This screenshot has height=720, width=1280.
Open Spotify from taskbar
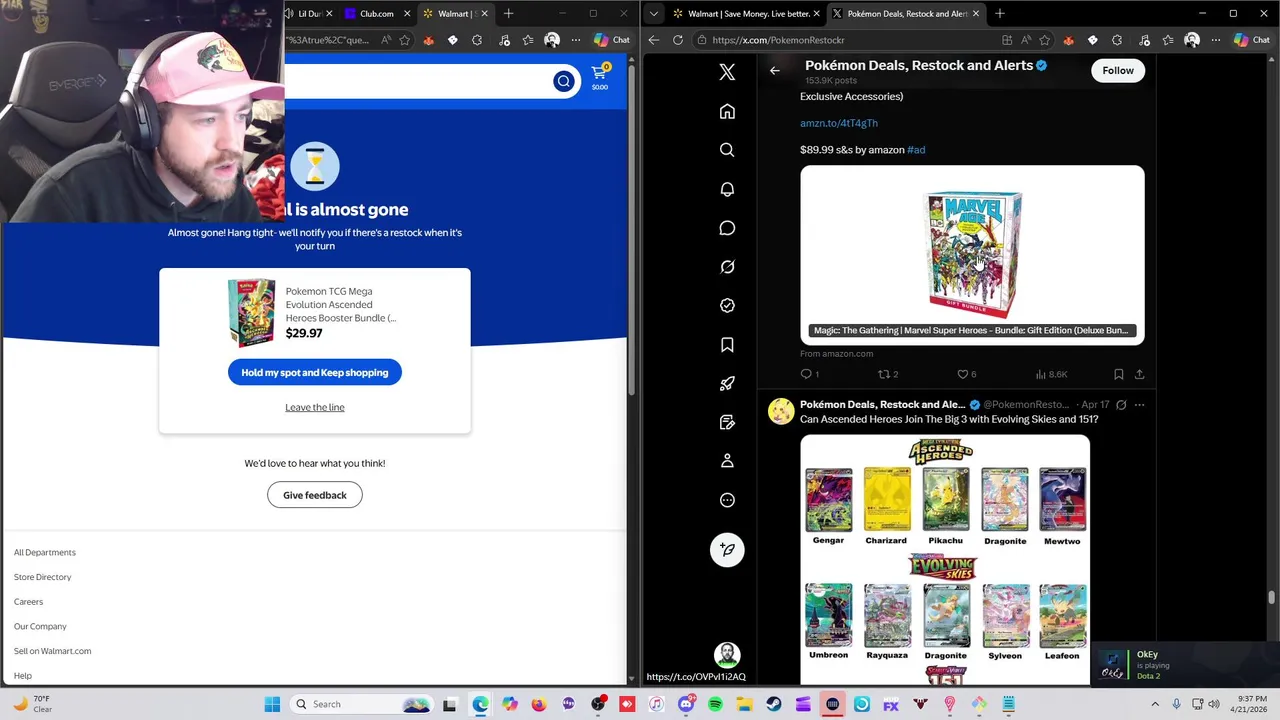715,704
